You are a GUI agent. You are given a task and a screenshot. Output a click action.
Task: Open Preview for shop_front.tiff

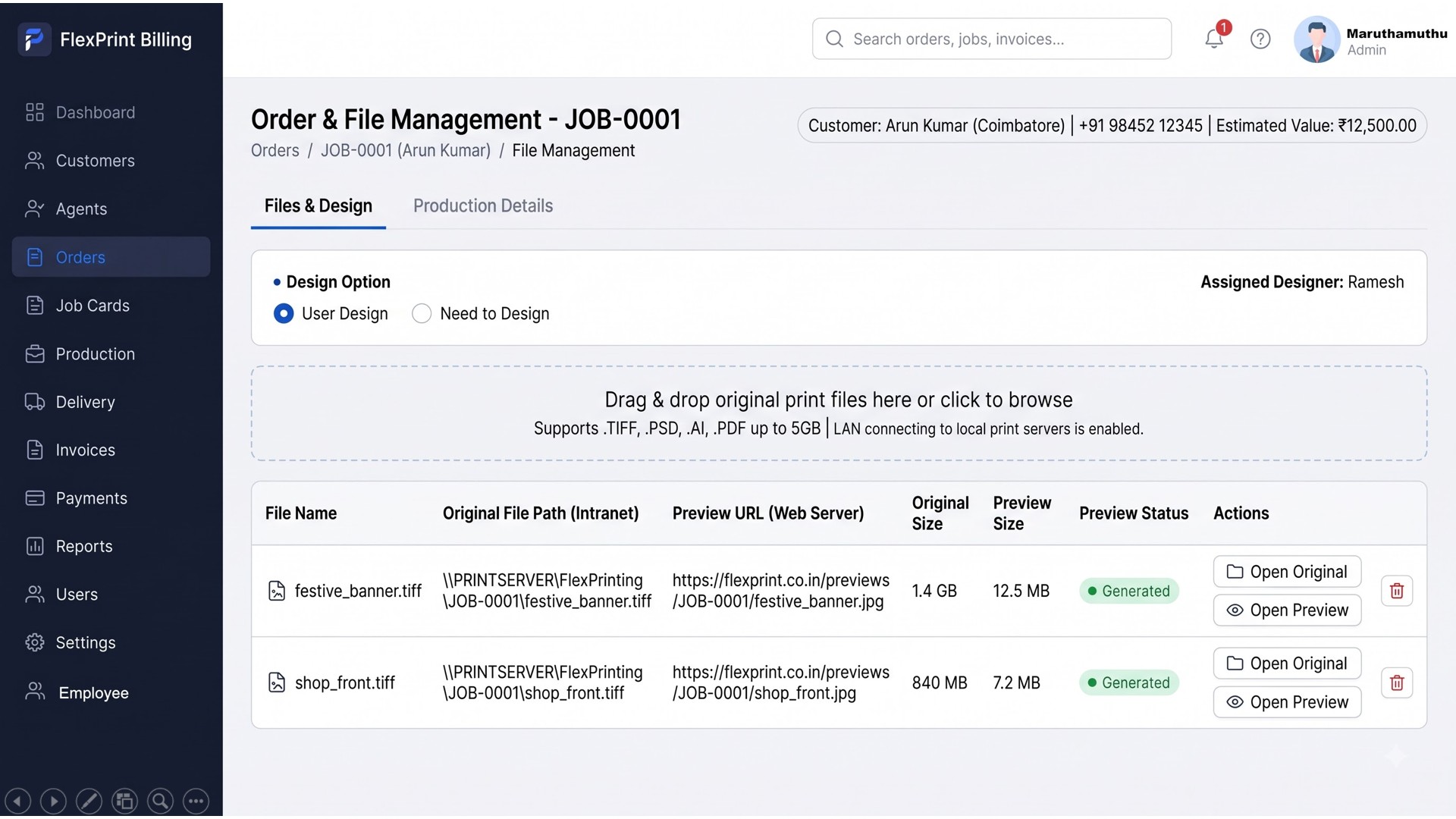click(x=1287, y=702)
